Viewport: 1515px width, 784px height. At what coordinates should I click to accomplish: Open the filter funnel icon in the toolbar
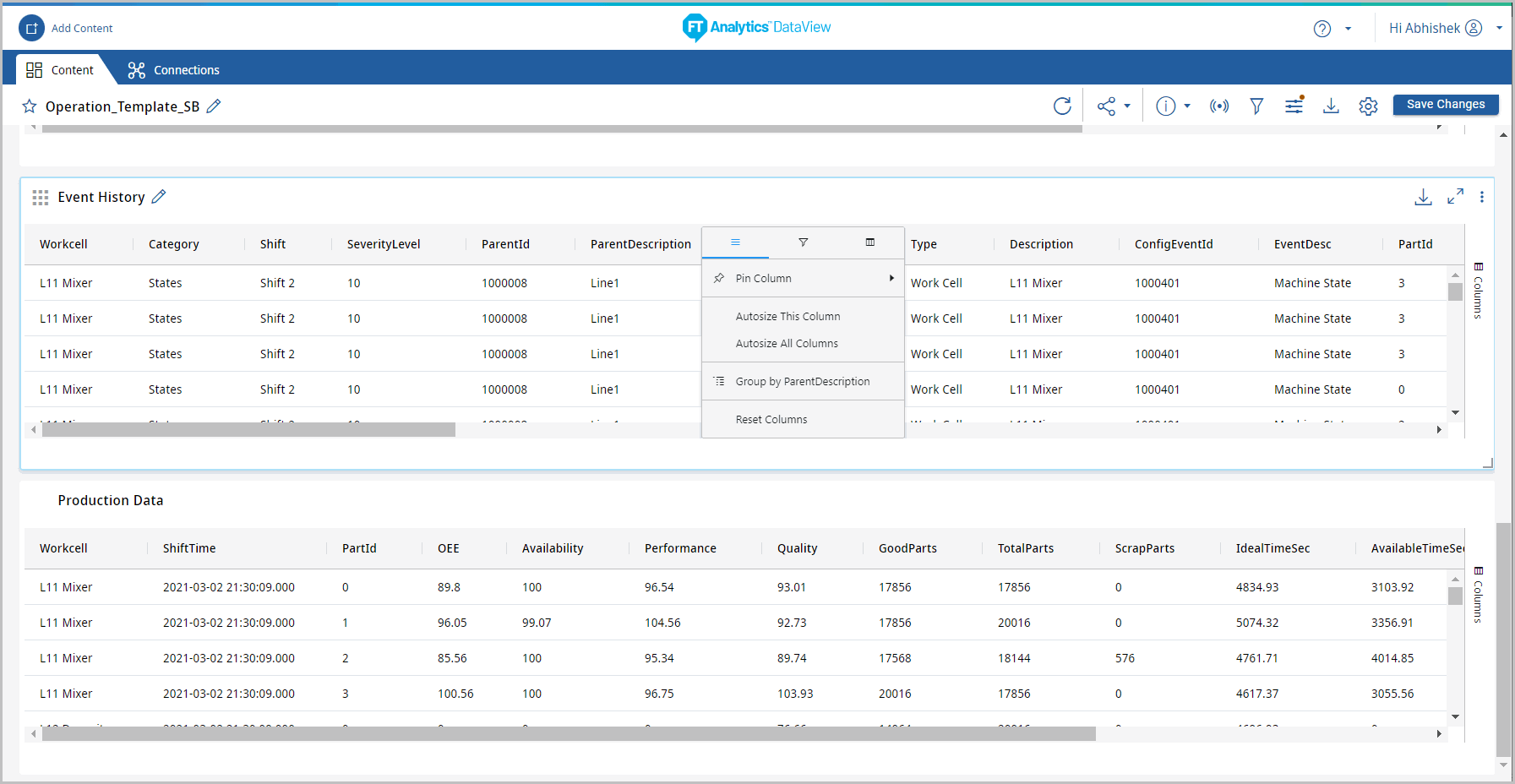[x=1256, y=106]
